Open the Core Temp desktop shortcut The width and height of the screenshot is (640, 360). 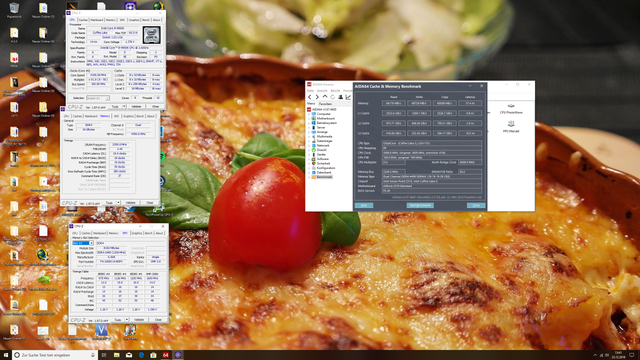coord(130,333)
